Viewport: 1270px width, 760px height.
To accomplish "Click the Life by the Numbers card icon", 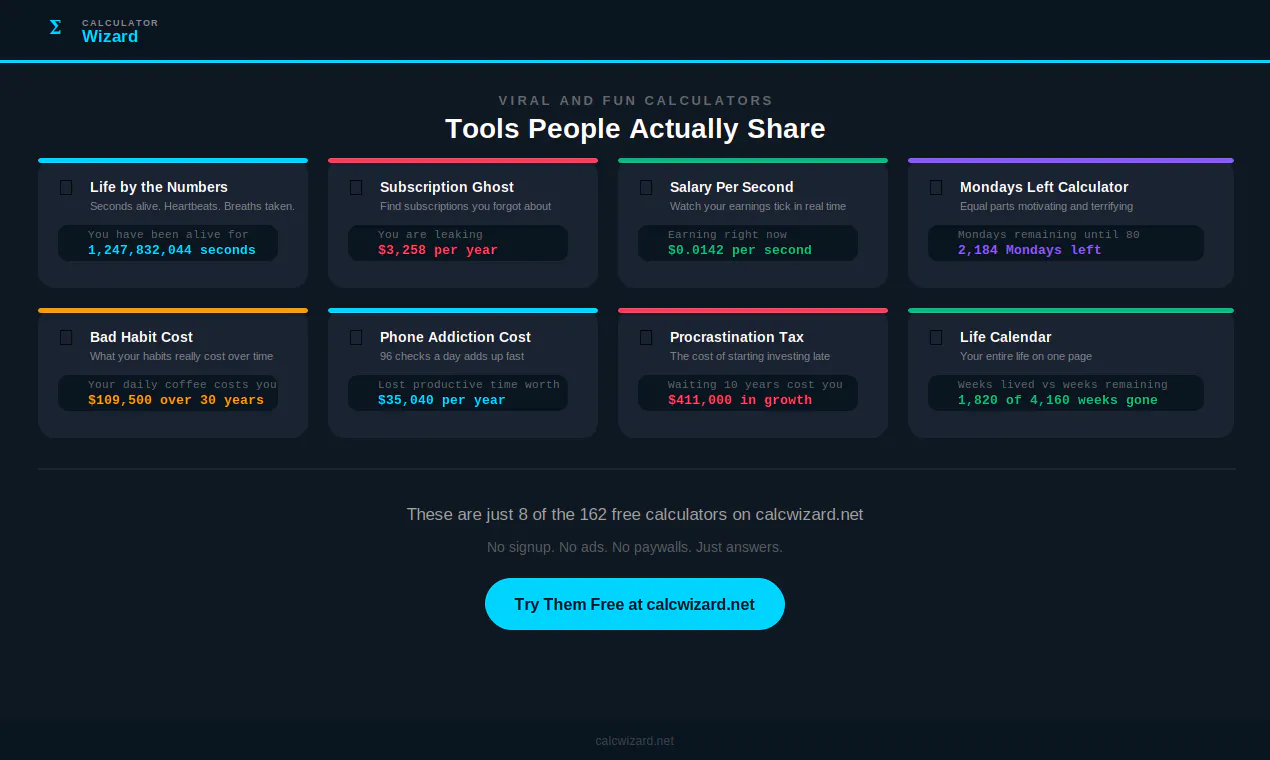I will pyautogui.click(x=66, y=187).
